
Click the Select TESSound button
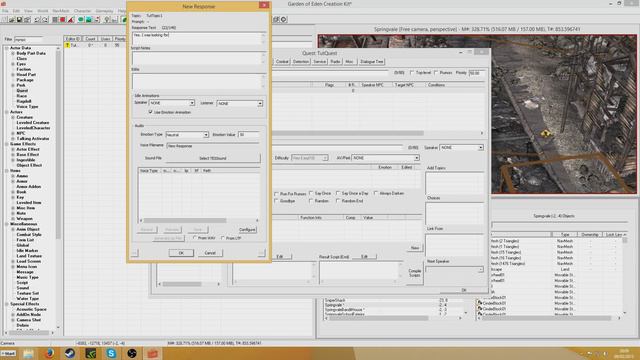pos(213,158)
